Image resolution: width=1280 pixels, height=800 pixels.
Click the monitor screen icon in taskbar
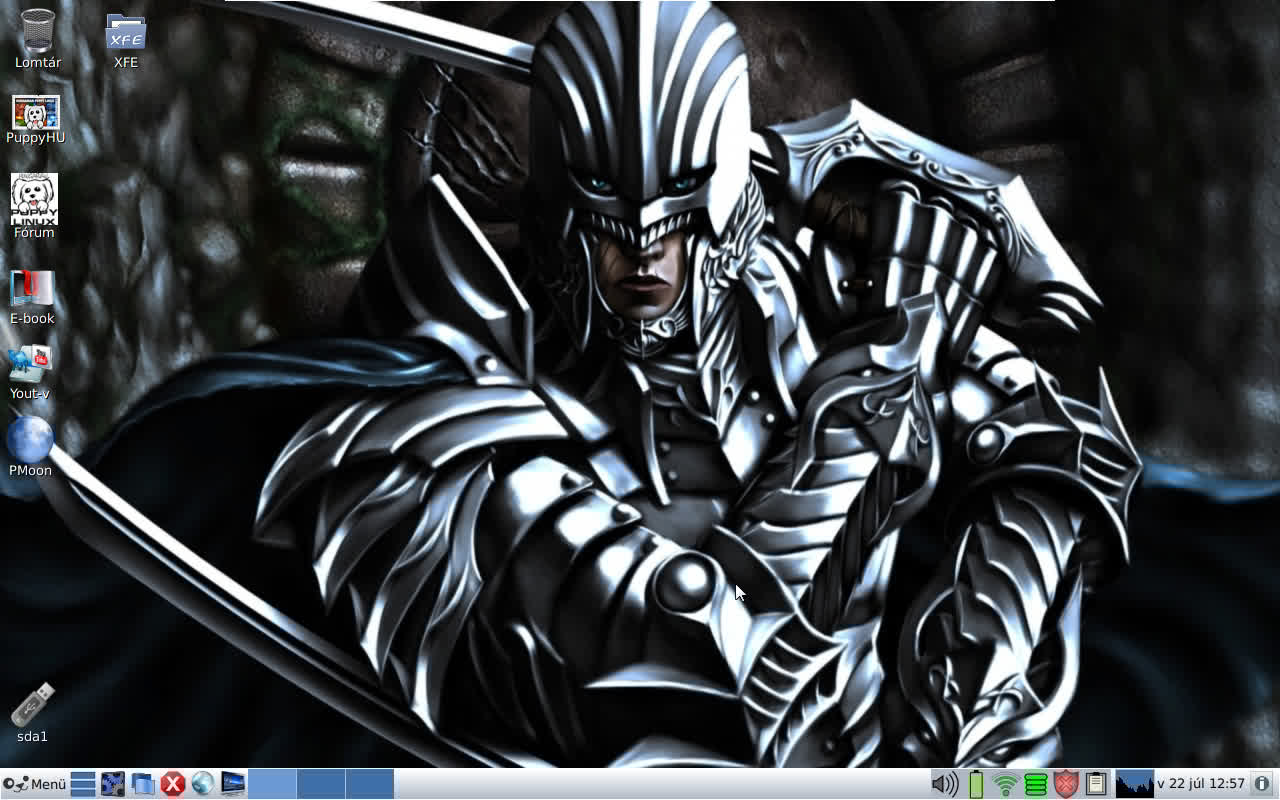[x=233, y=784]
